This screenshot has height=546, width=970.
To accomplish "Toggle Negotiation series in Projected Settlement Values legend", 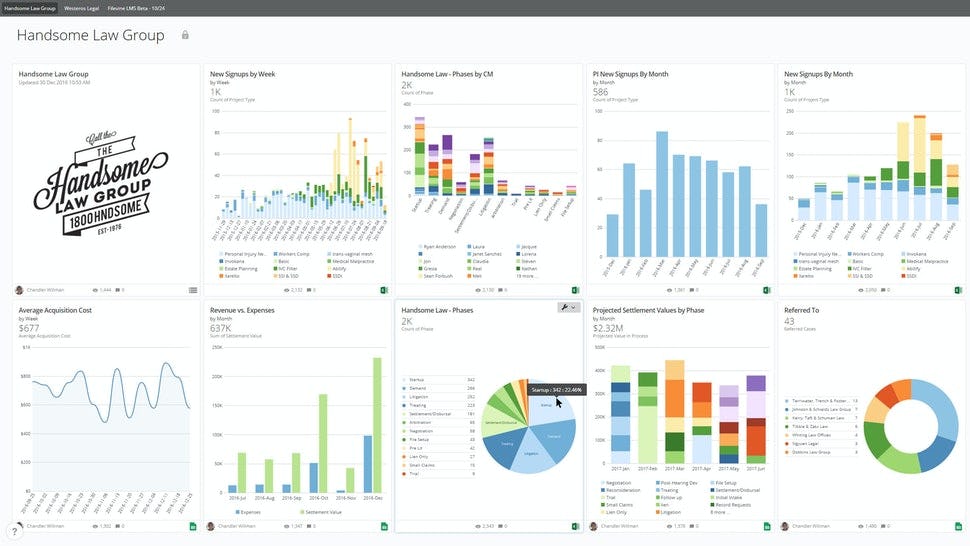I will pos(616,483).
